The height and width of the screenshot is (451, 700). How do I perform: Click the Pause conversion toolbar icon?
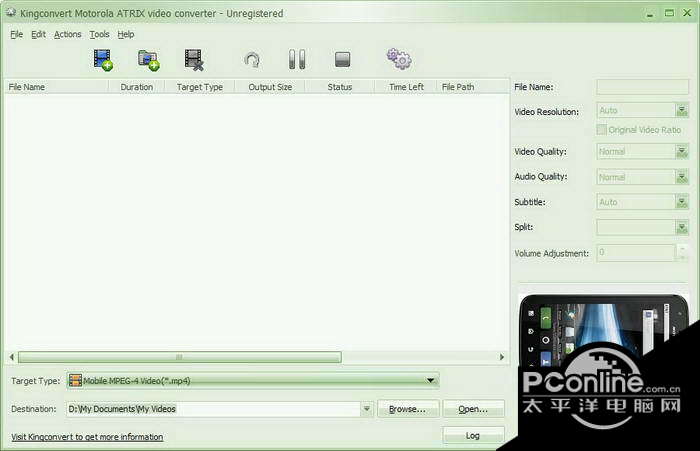[x=297, y=59]
